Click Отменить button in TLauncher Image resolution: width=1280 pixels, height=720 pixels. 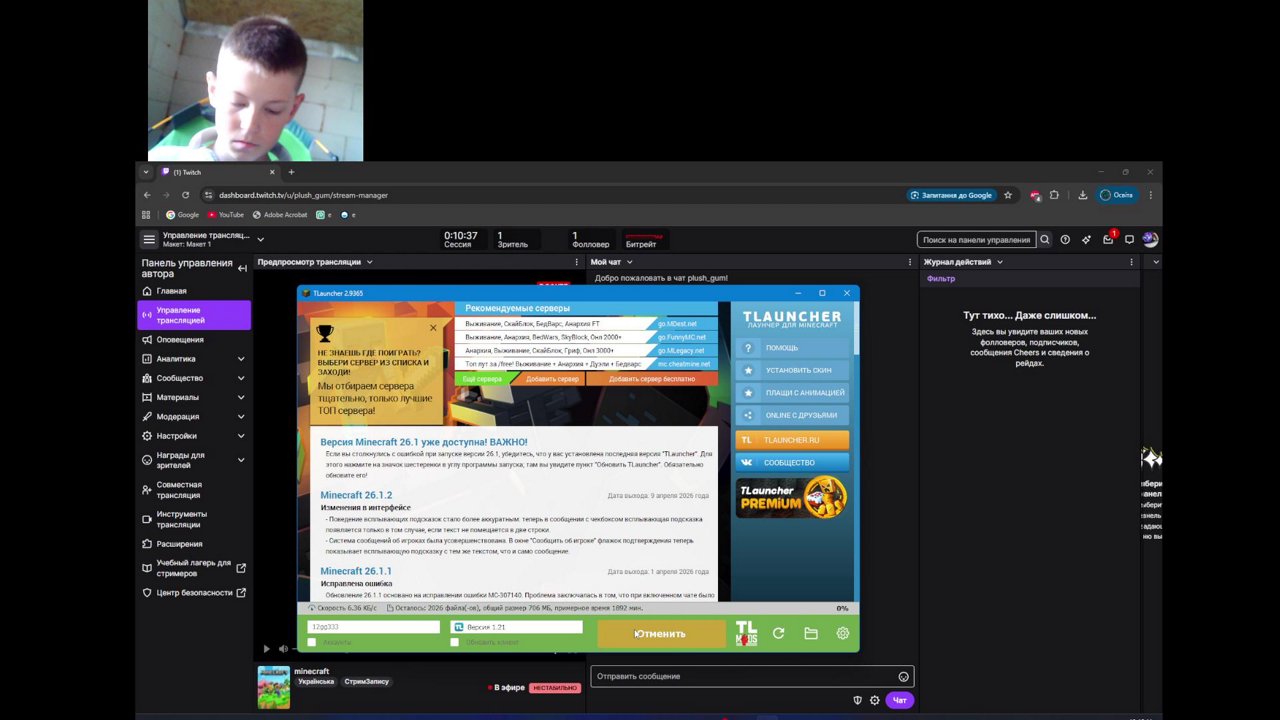(661, 633)
